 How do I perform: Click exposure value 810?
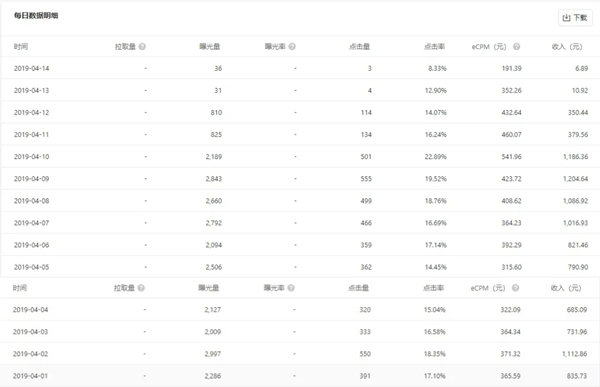(216, 113)
